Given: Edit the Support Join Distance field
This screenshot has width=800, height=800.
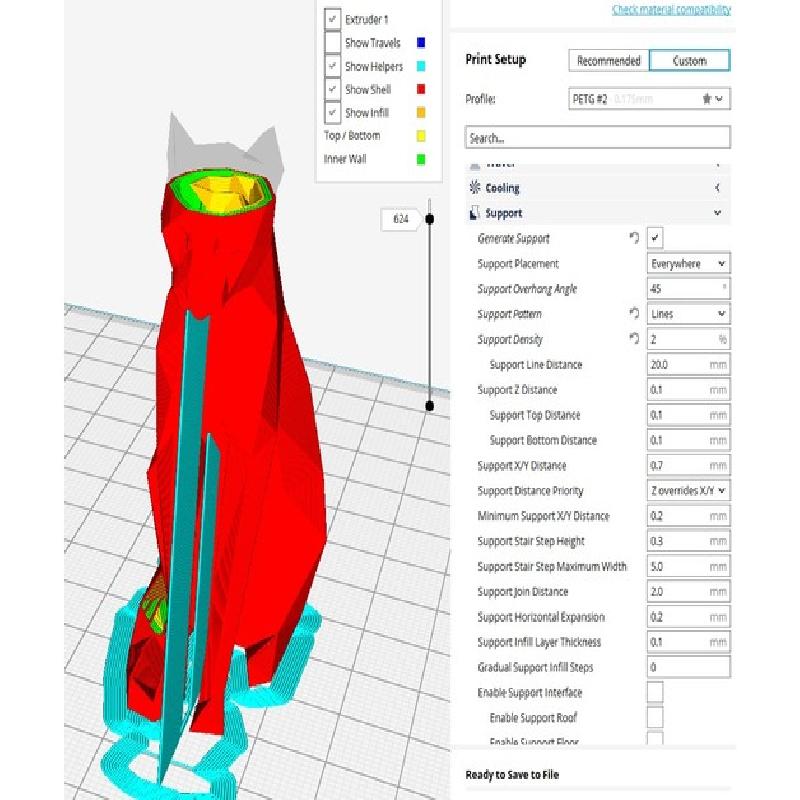Looking at the screenshot, I should point(688,591).
